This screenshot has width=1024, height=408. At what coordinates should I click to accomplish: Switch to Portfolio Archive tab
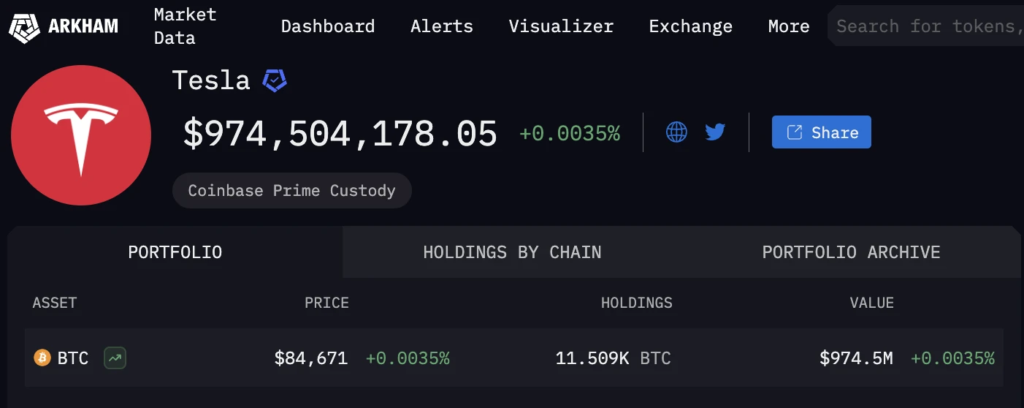[851, 252]
